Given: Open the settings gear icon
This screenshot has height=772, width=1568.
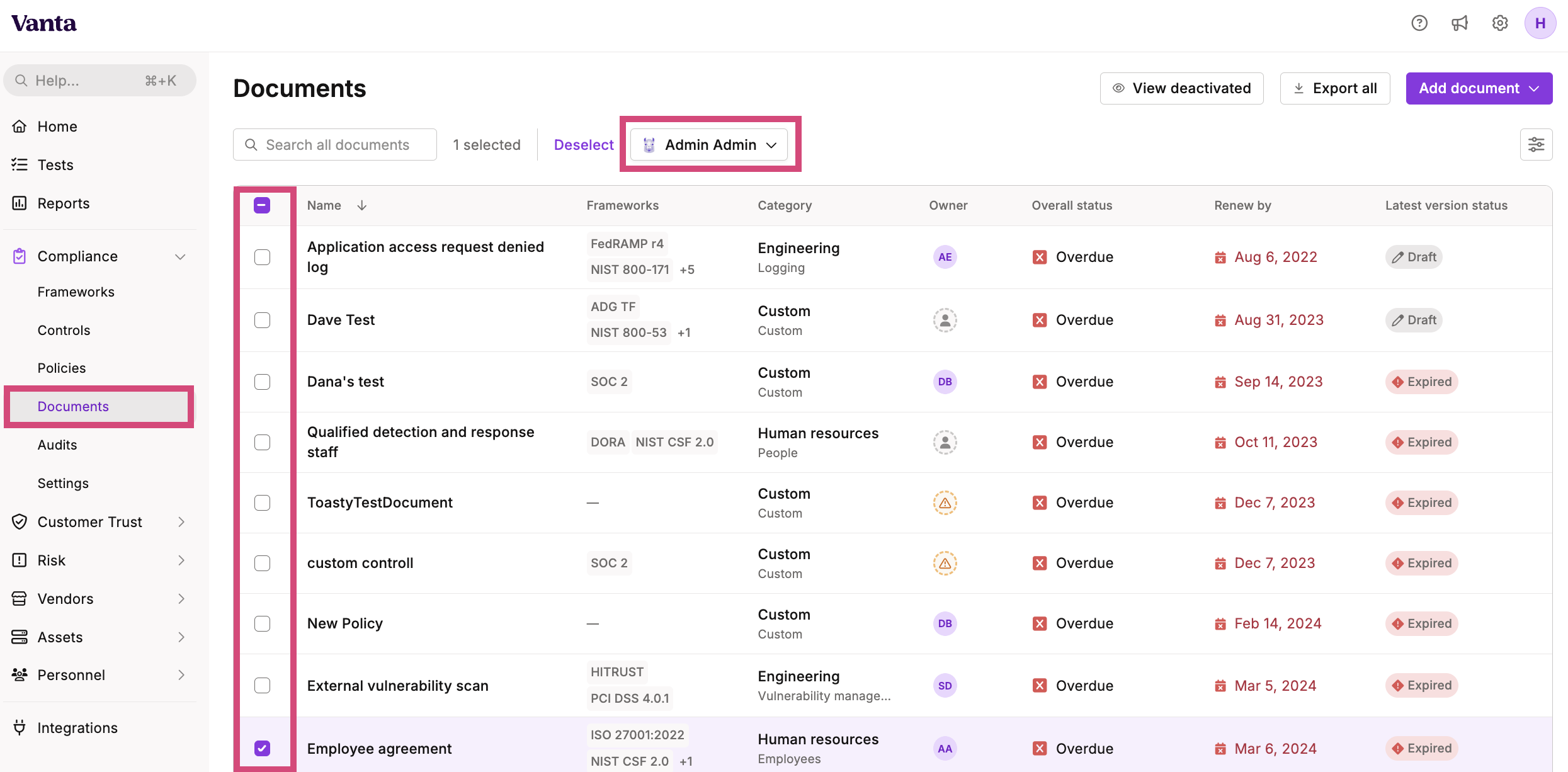Looking at the screenshot, I should coord(1500,23).
